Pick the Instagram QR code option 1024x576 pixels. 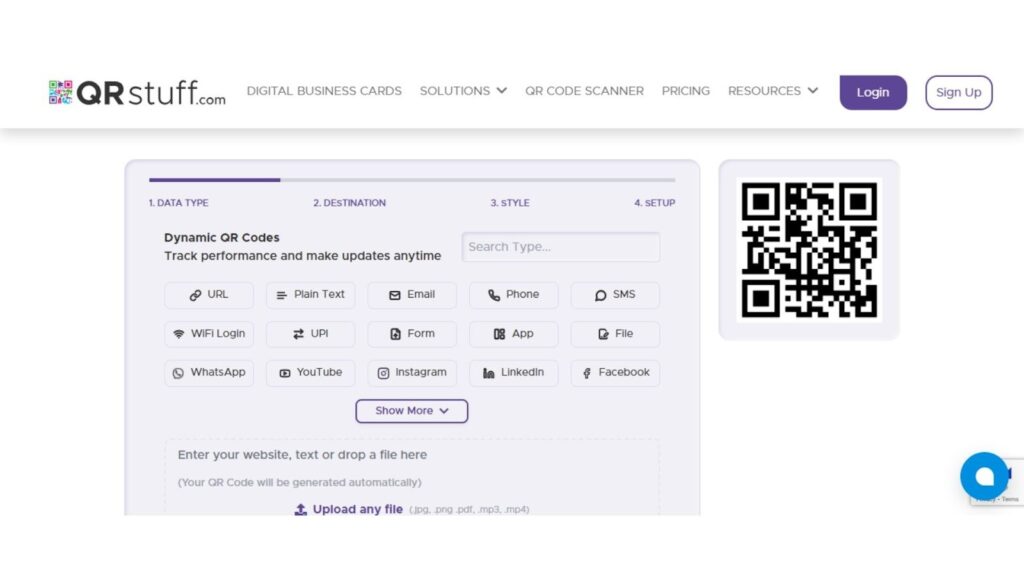coord(411,372)
